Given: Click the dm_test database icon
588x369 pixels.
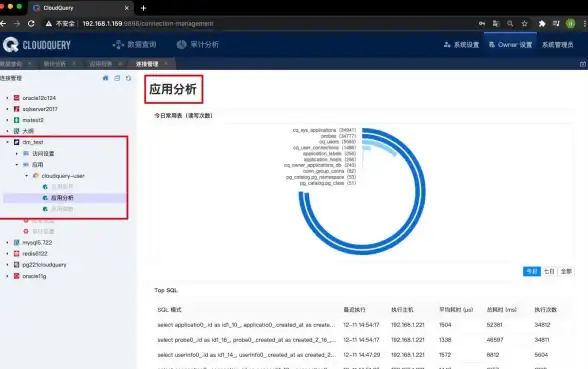Looking at the screenshot, I should pos(16,142).
